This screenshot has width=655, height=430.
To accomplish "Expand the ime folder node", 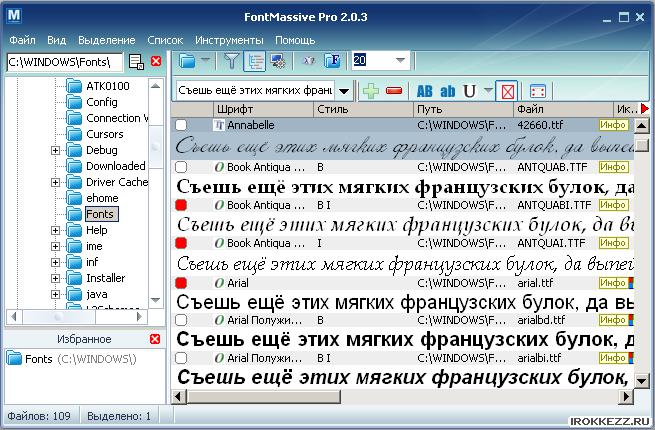I will click(x=55, y=247).
